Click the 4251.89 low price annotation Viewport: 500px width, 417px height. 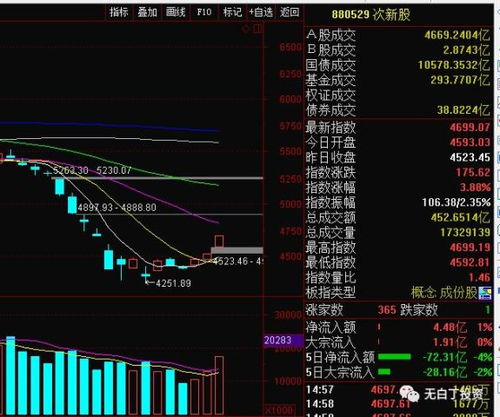click(x=173, y=283)
